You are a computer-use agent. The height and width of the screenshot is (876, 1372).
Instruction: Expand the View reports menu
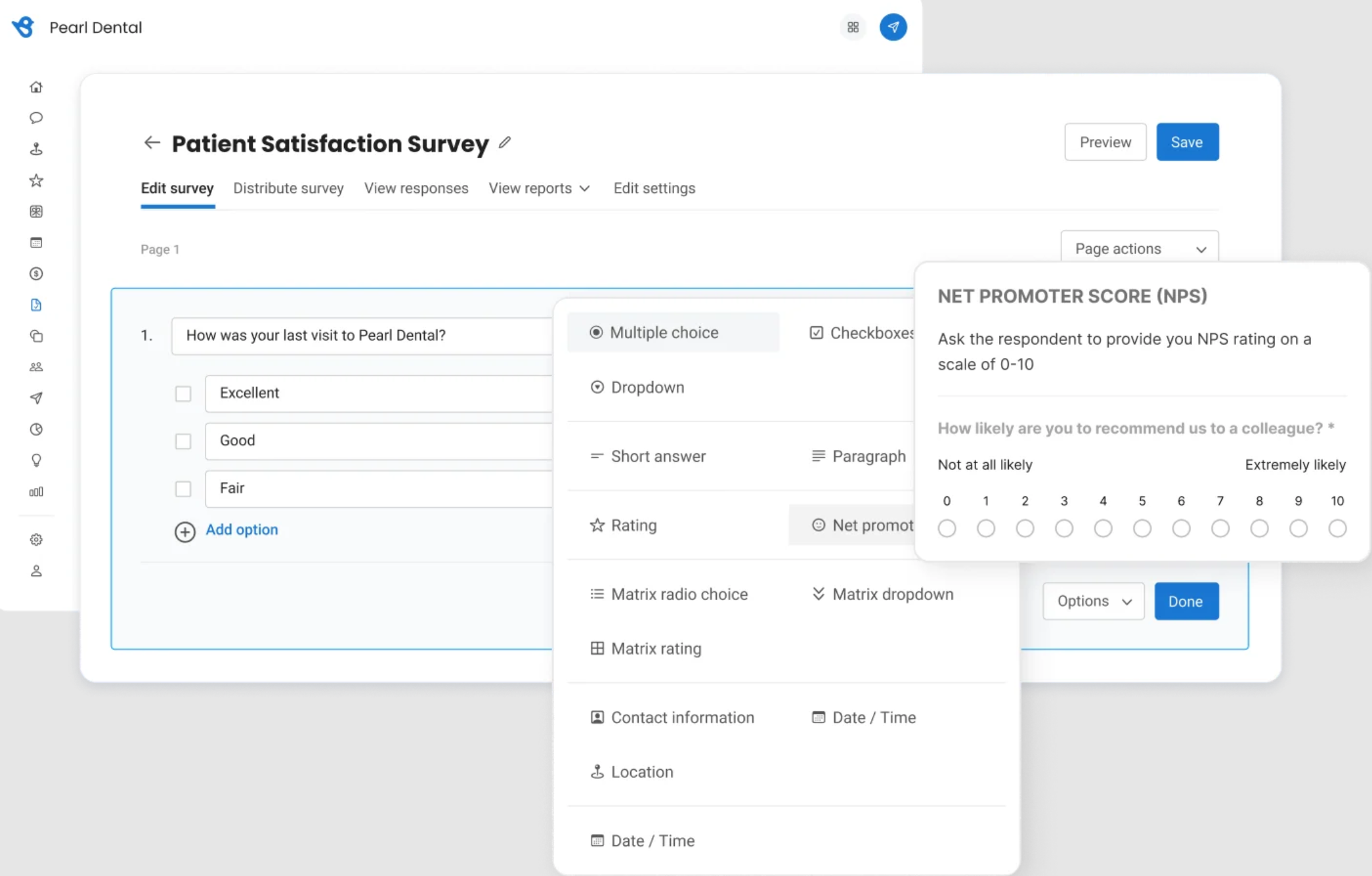coord(539,188)
